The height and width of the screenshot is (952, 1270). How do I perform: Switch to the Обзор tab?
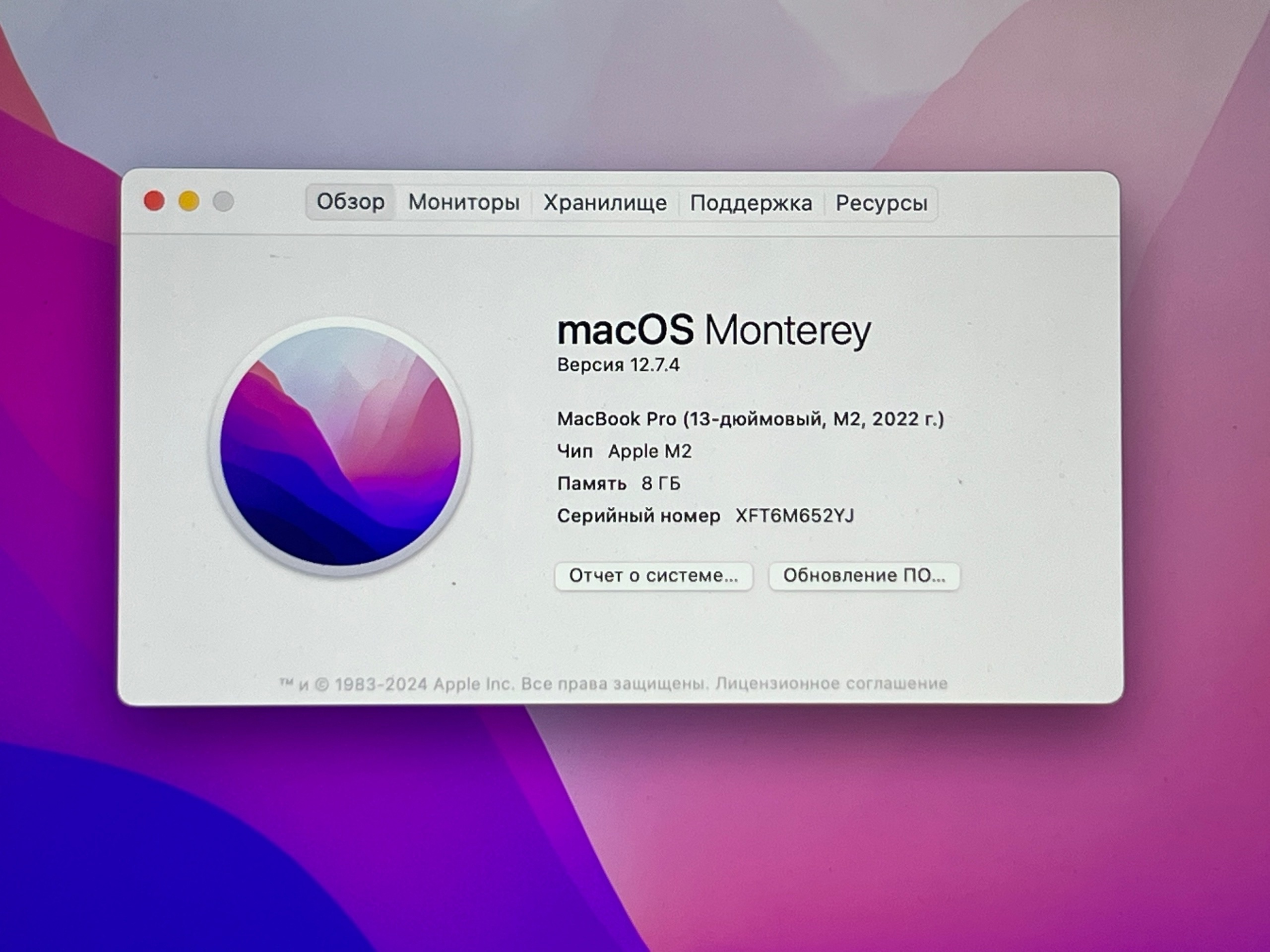pyautogui.click(x=350, y=201)
